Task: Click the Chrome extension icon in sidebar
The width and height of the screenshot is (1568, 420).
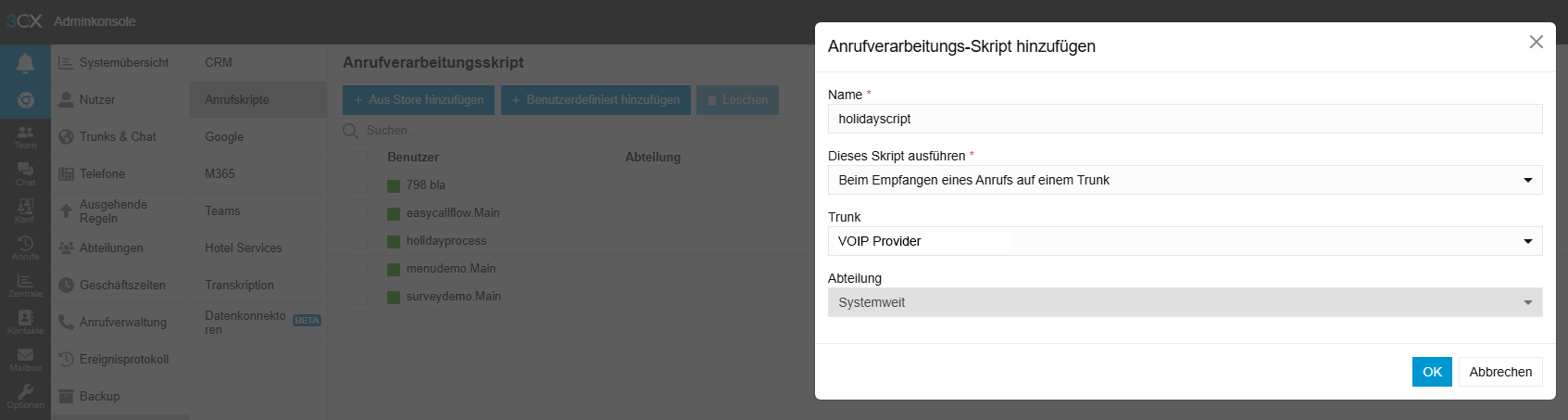Action: (25, 100)
